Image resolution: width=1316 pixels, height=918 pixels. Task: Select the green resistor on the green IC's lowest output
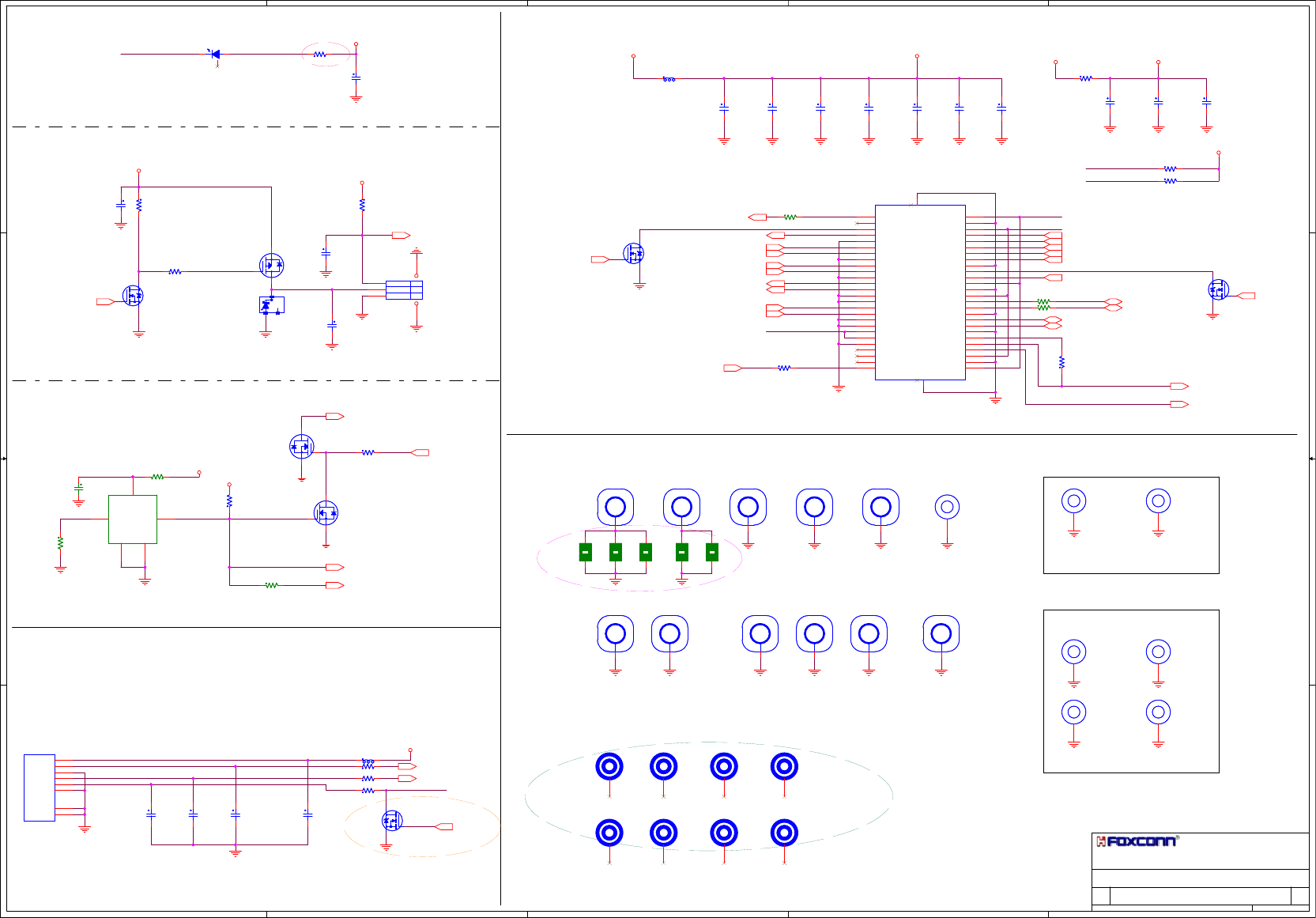click(x=272, y=585)
